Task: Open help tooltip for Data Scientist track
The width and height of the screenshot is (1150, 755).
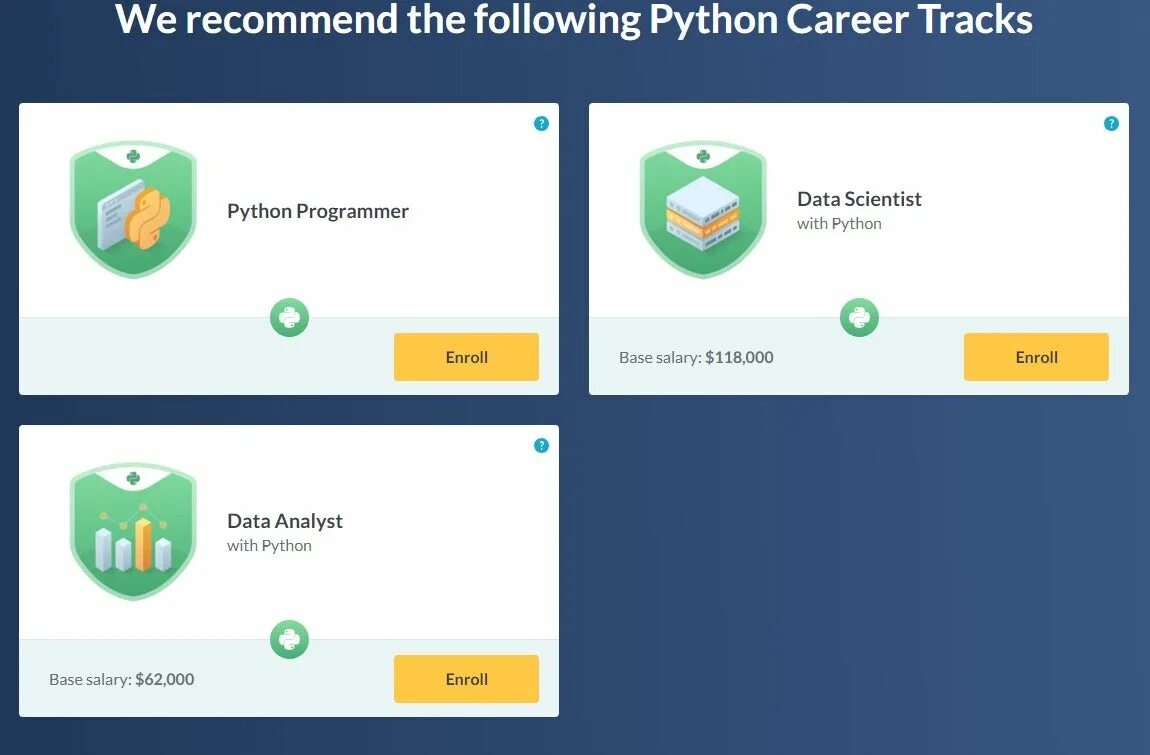Action: pyautogui.click(x=1111, y=124)
